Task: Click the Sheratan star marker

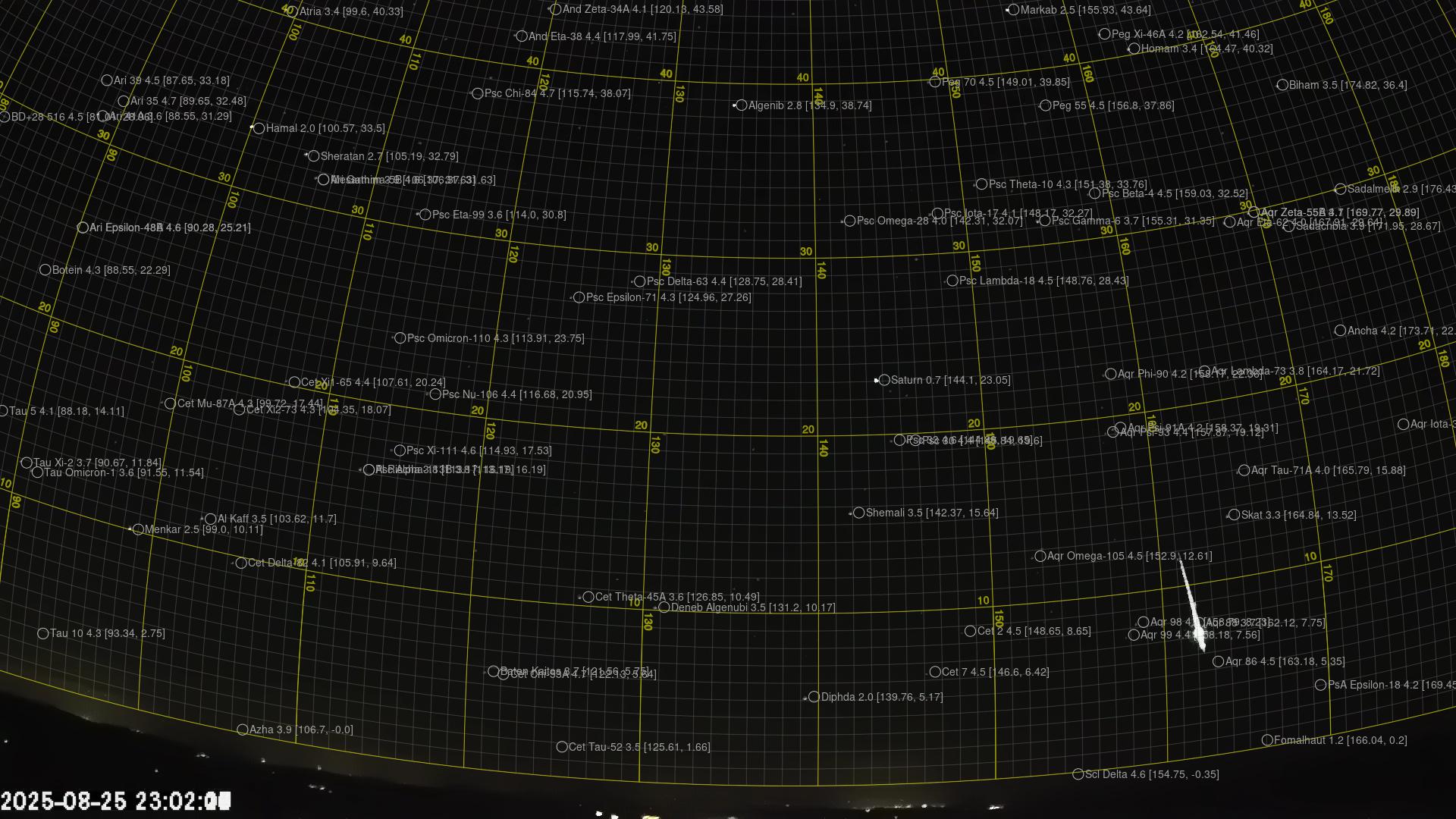Action: pyautogui.click(x=314, y=156)
